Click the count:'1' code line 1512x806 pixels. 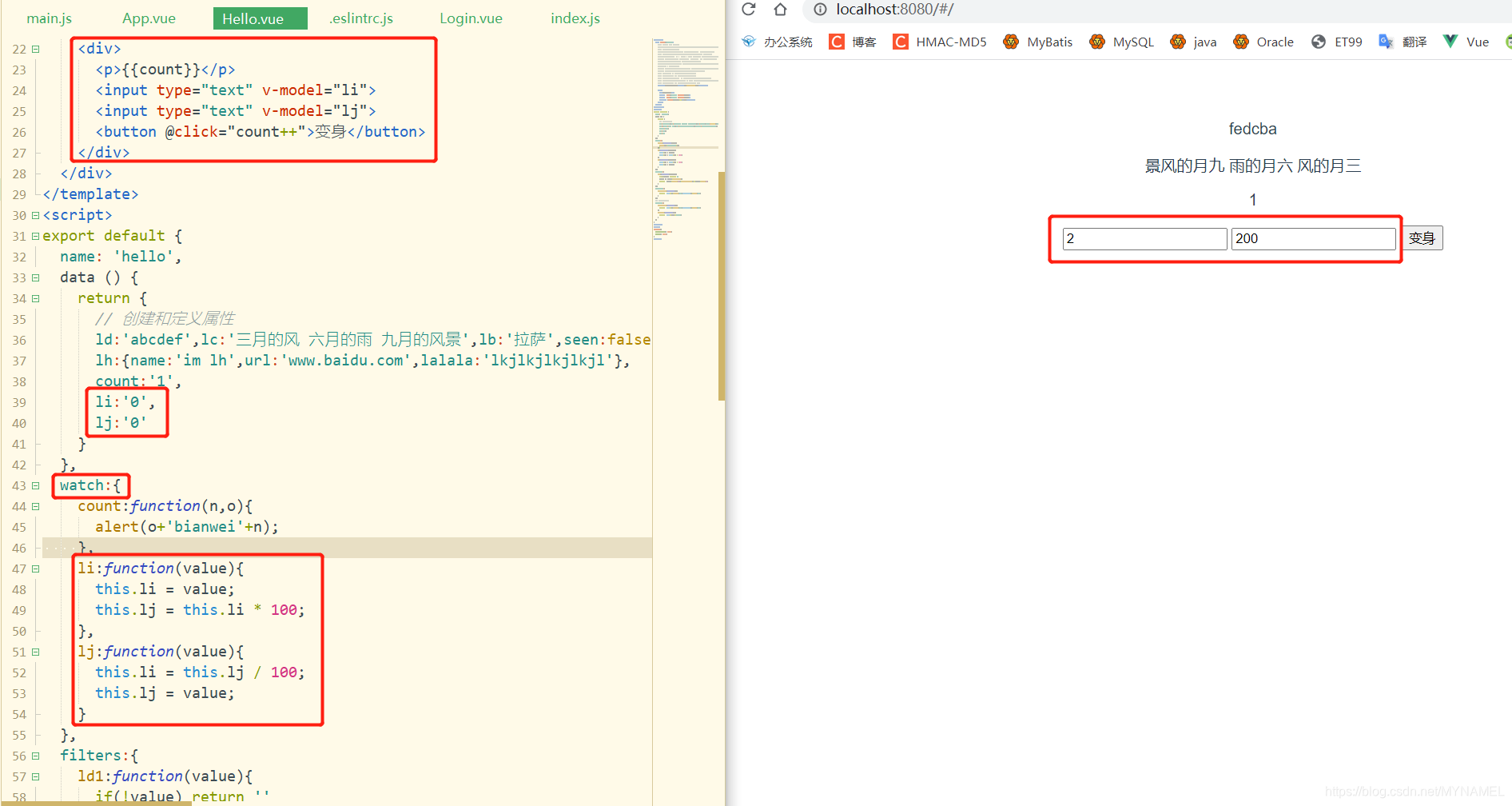click(x=138, y=381)
